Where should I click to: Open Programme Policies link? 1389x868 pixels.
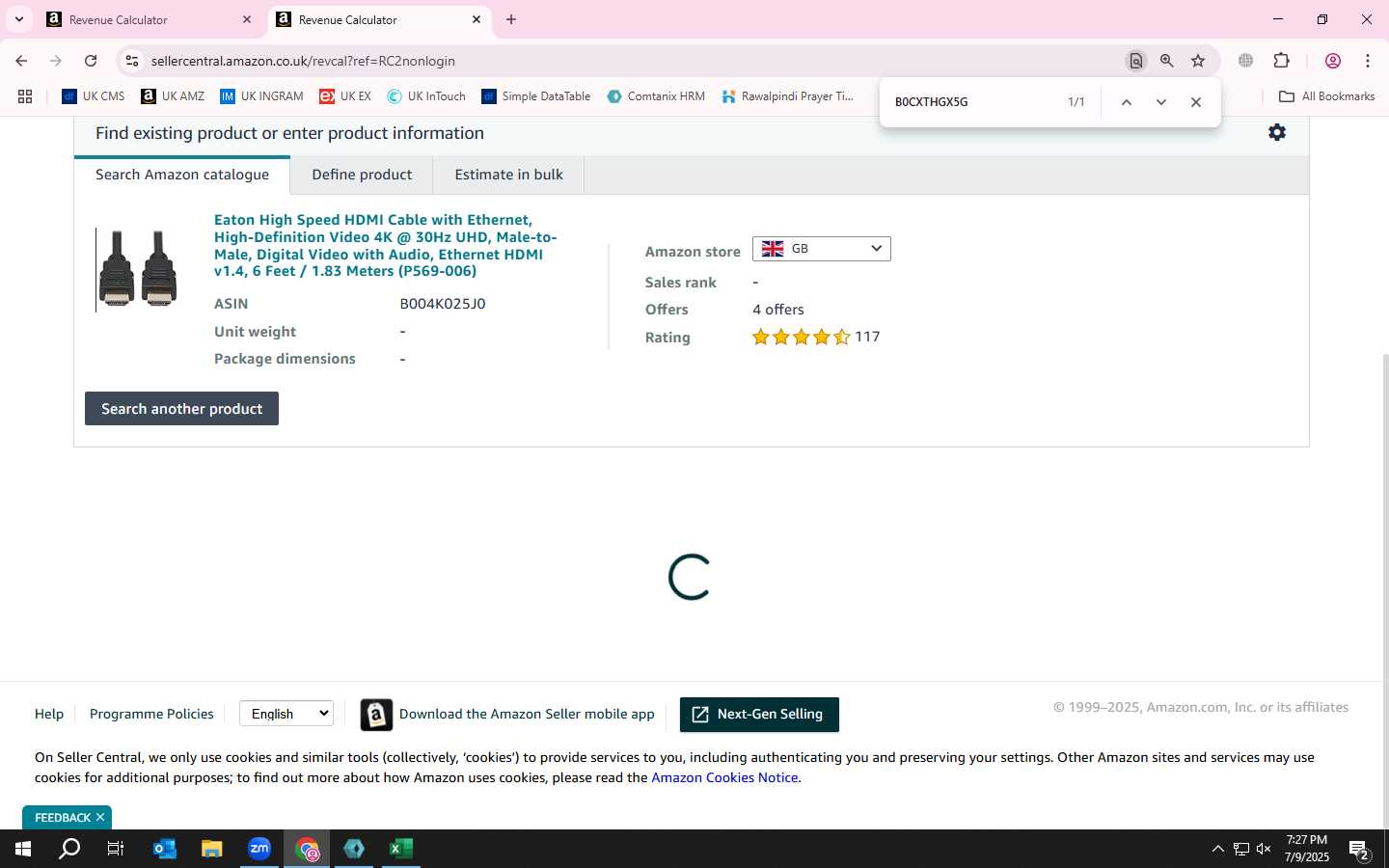(151, 714)
